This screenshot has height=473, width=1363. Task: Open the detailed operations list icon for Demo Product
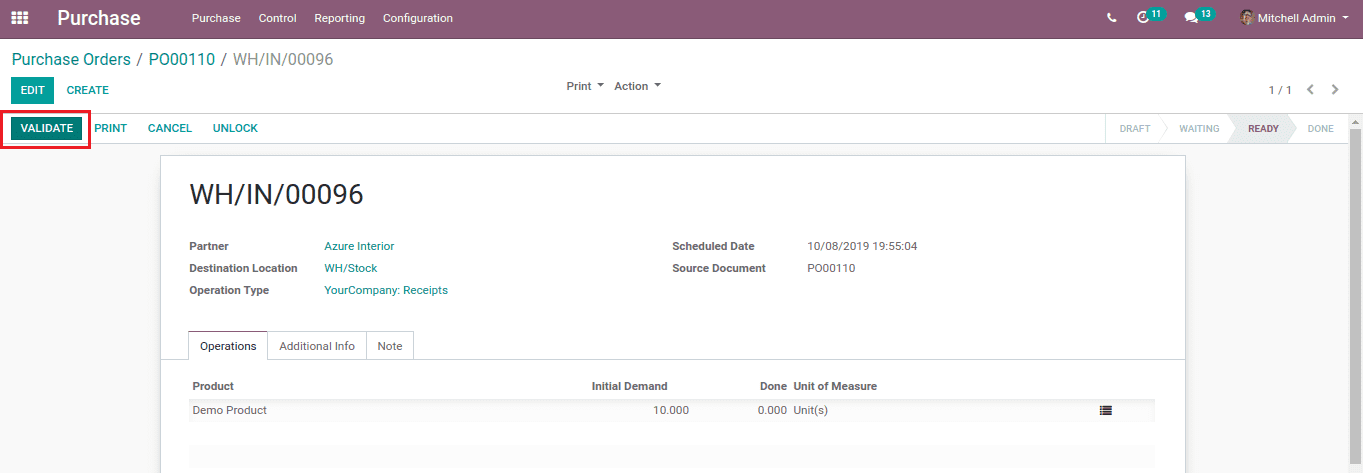[1105, 410]
